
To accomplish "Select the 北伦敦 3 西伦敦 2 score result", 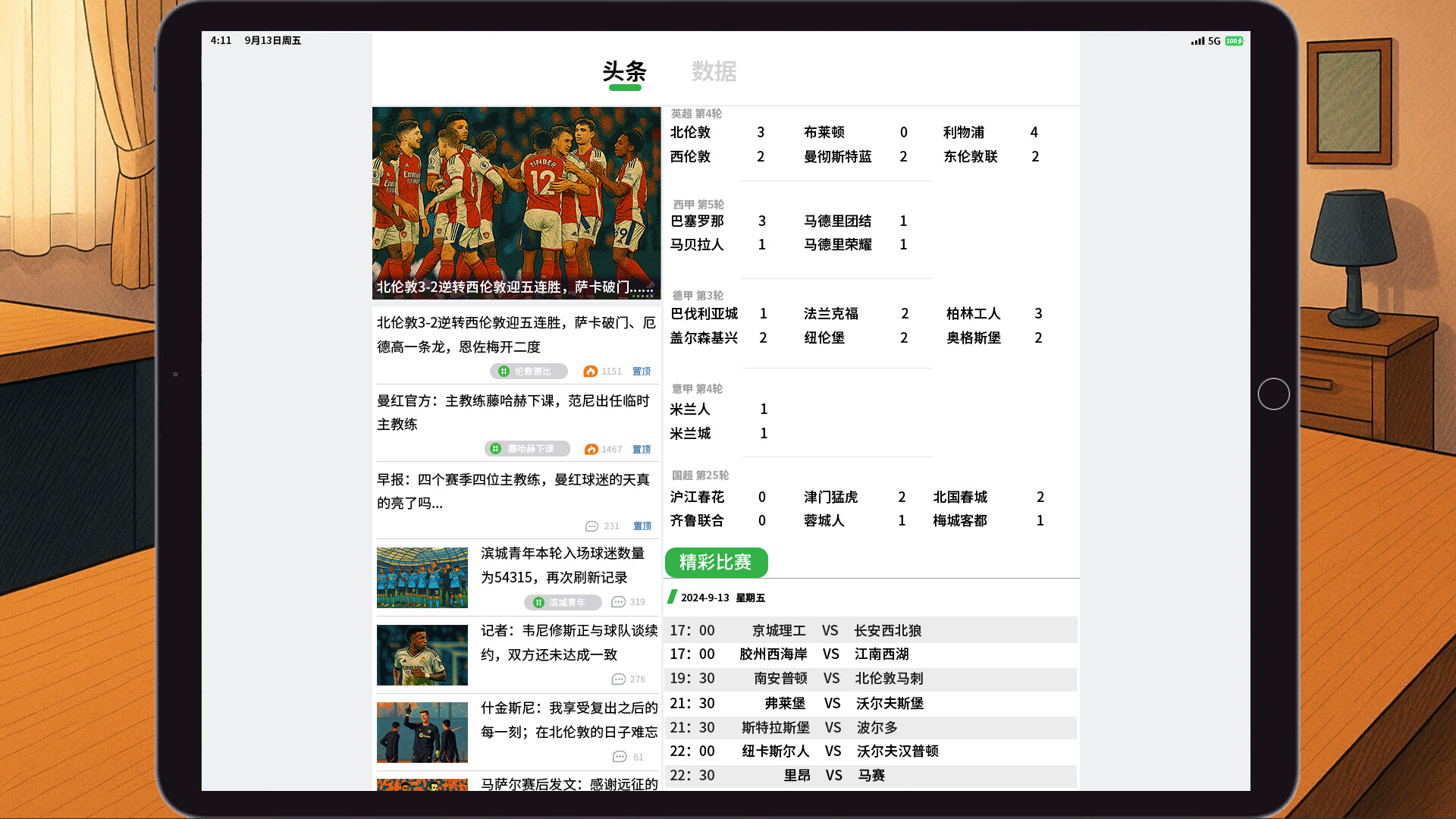I will pos(717,144).
